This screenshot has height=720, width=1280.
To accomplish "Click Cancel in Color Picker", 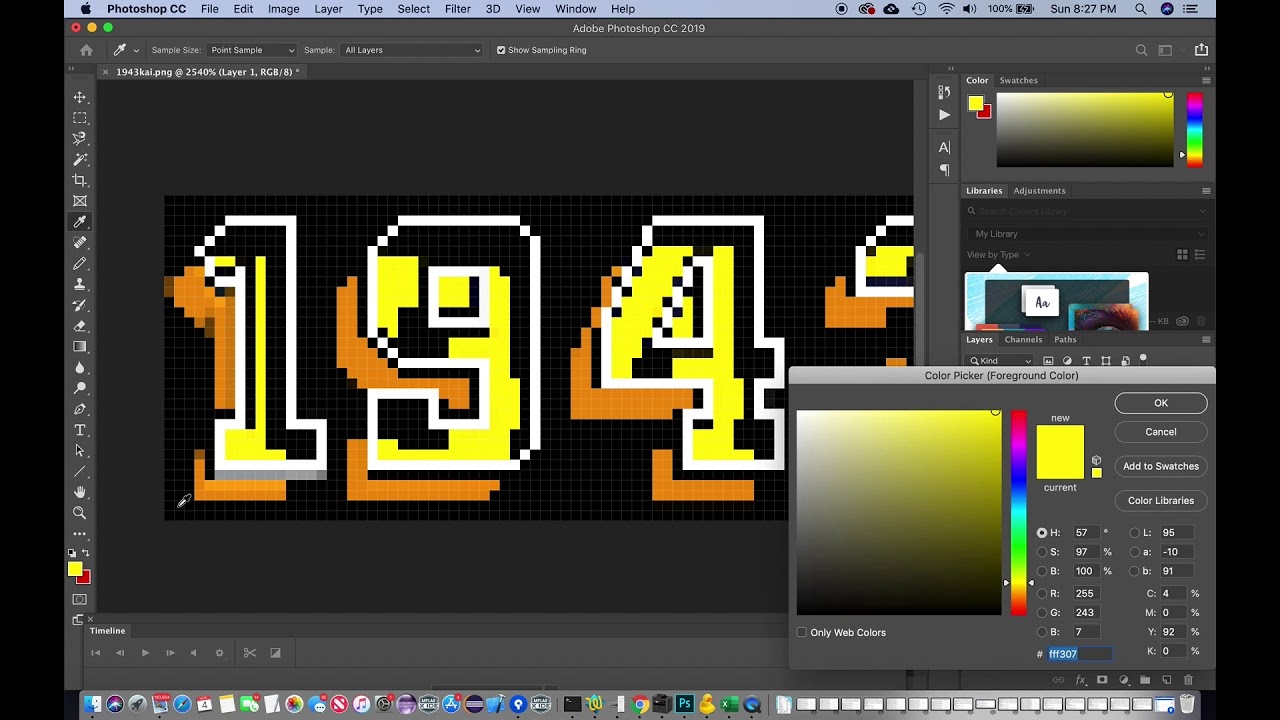I will 1161,432.
